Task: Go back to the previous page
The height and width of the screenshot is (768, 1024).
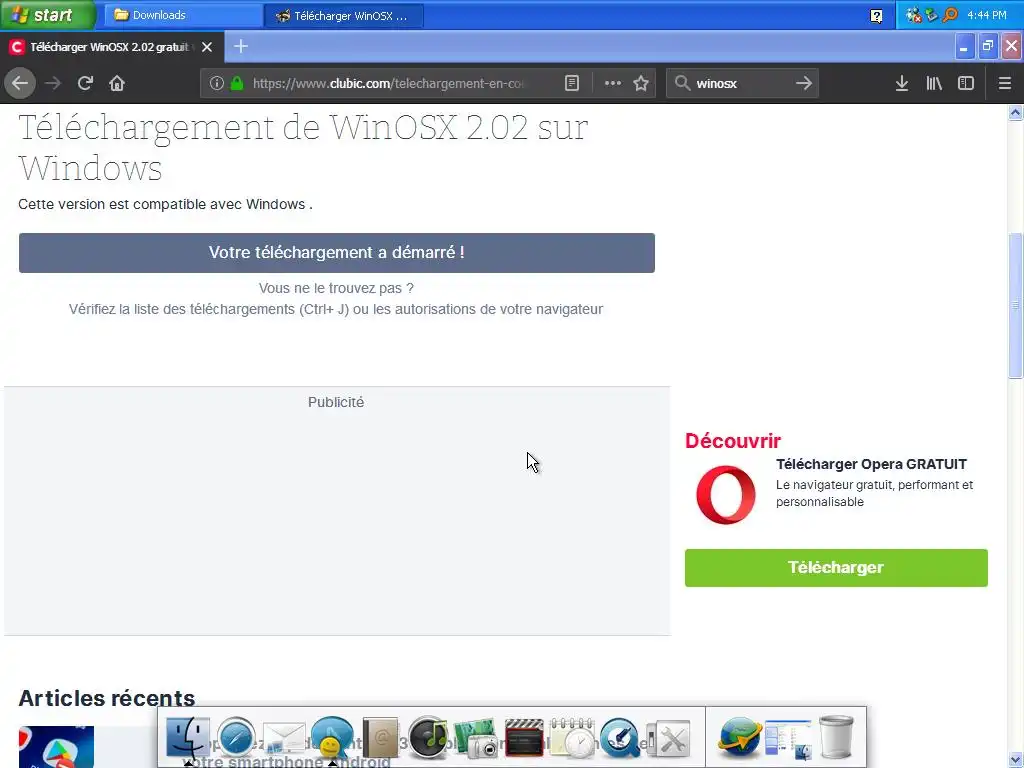Action: pyautogui.click(x=20, y=83)
